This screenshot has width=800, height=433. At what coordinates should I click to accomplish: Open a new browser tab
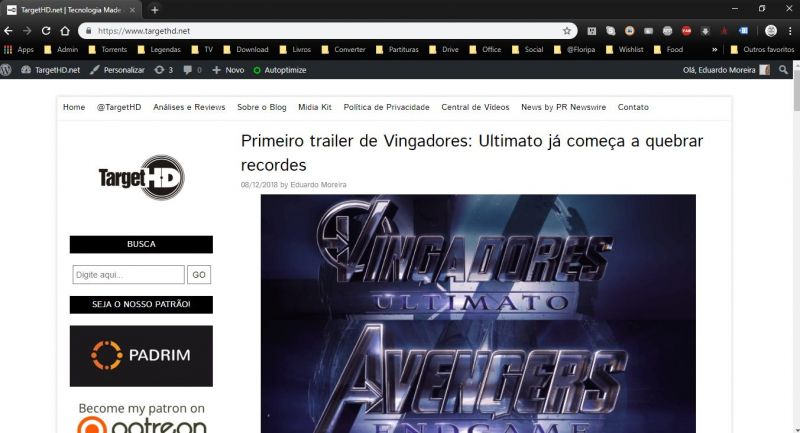point(154,9)
